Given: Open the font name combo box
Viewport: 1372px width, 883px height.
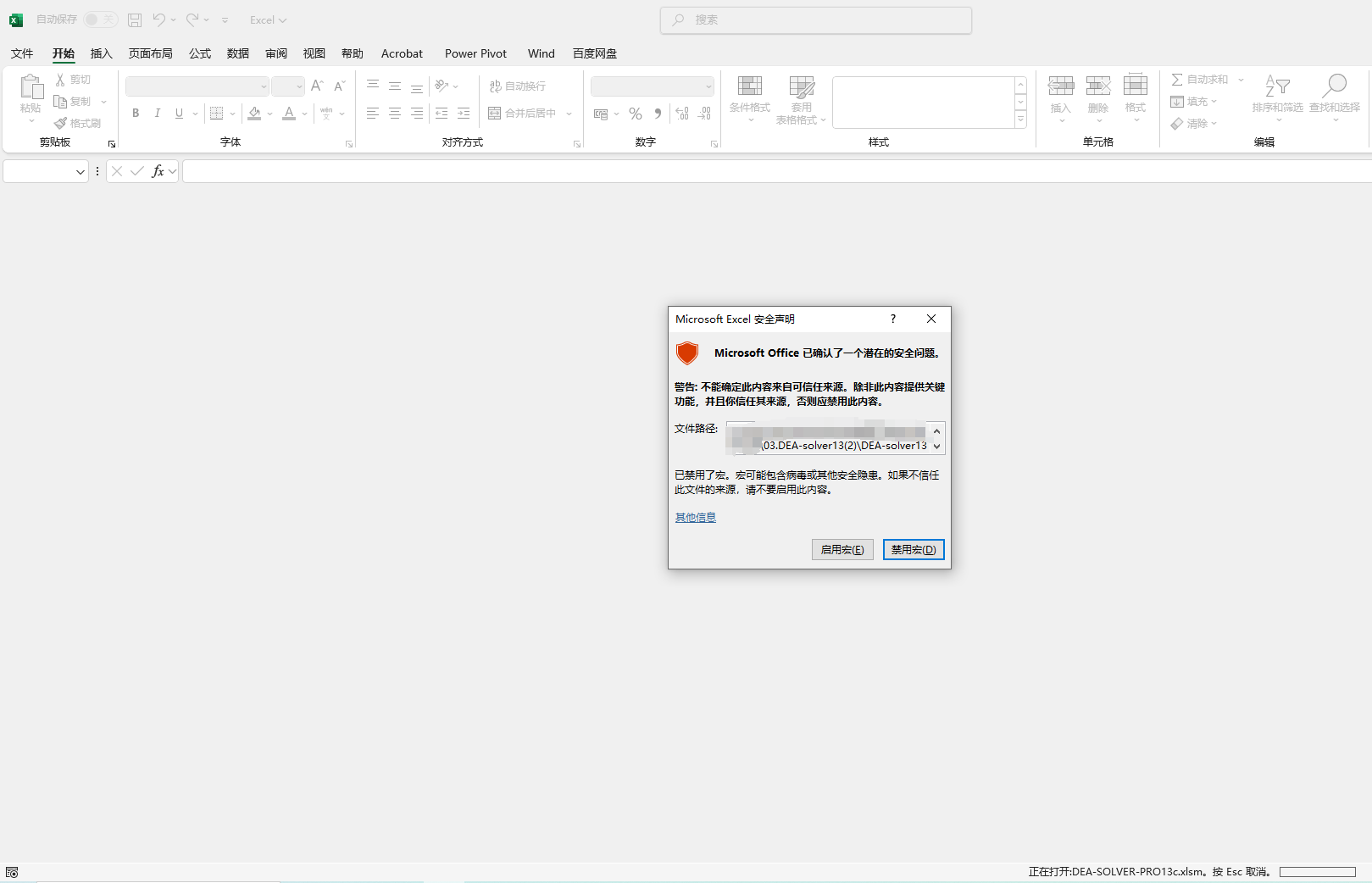Looking at the screenshot, I should click(197, 86).
